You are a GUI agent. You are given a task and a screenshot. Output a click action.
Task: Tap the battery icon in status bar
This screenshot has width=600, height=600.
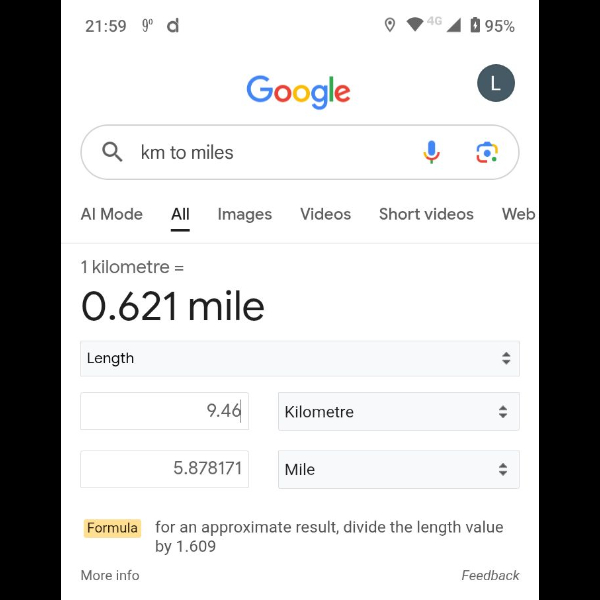pyautogui.click(x=475, y=25)
